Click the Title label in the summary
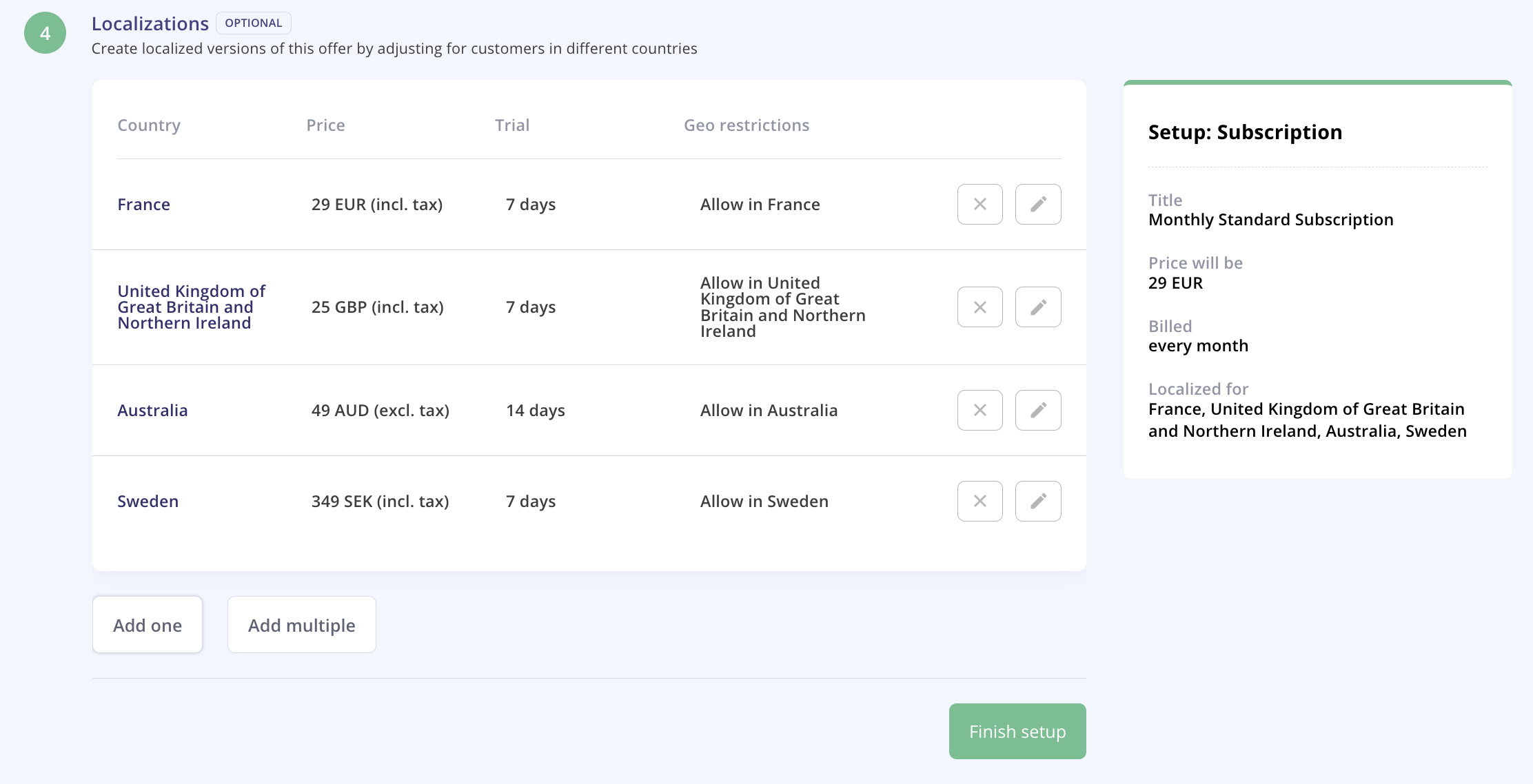1533x784 pixels. tap(1165, 200)
